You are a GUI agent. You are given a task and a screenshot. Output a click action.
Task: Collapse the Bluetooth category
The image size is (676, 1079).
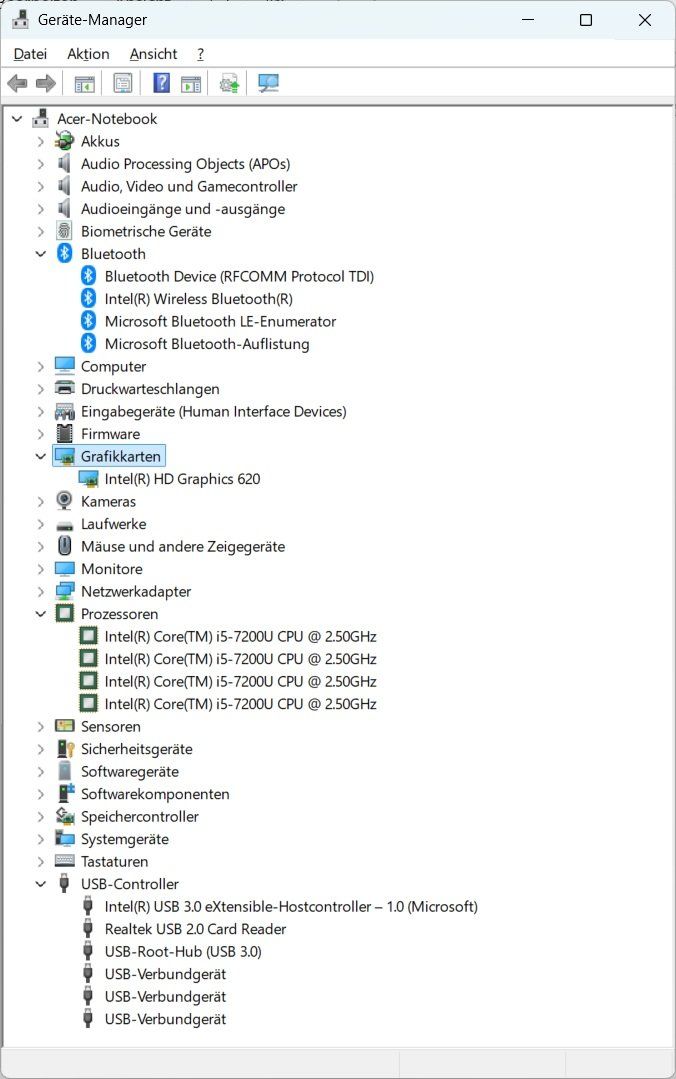pos(41,254)
